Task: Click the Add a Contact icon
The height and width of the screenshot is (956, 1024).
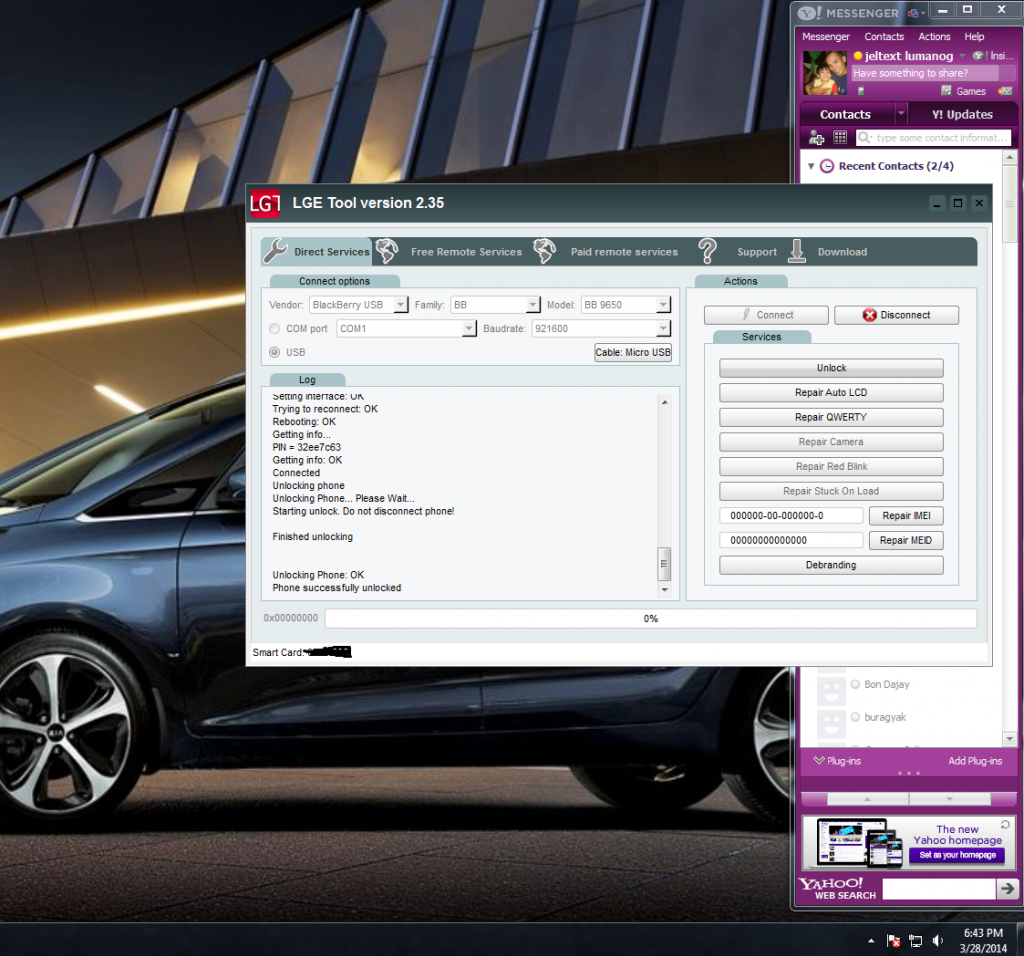Action: click(816, 138)
